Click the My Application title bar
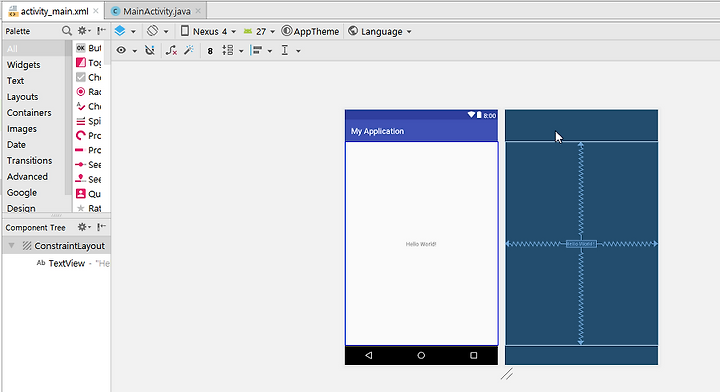 pos(421,131)
